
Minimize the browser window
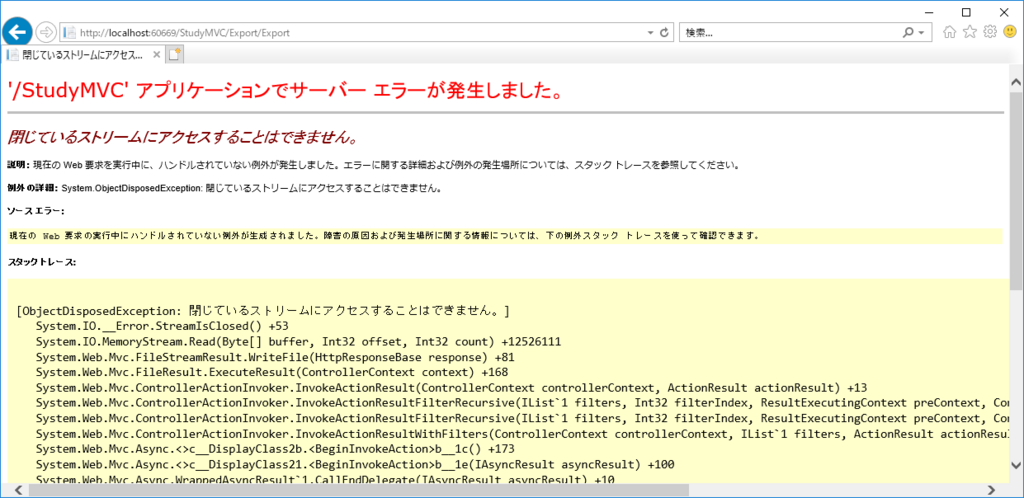(931, 11)
